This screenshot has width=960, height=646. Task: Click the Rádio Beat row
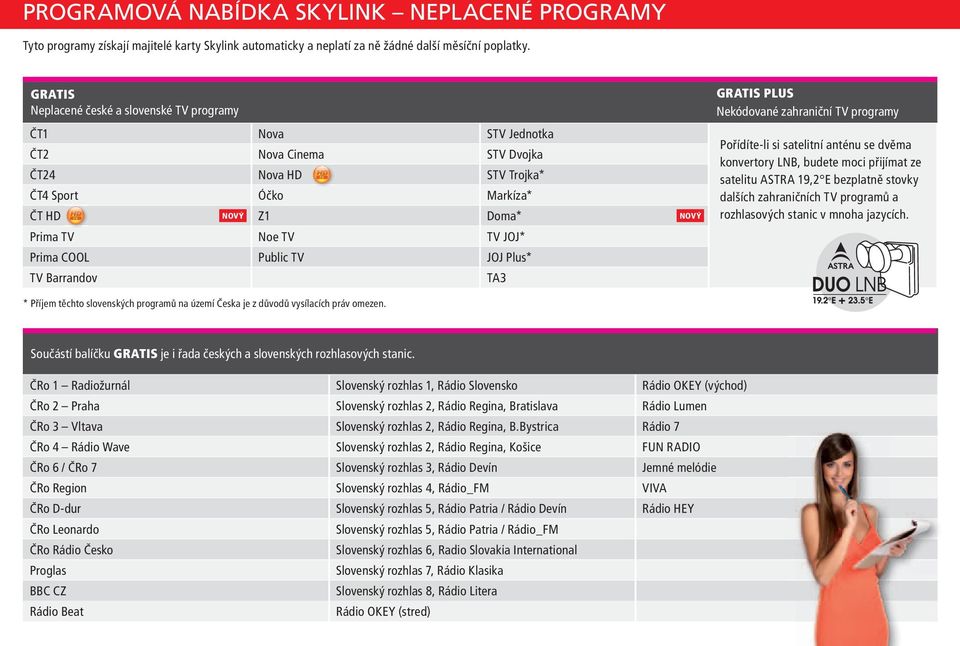[x=175, y=611]
